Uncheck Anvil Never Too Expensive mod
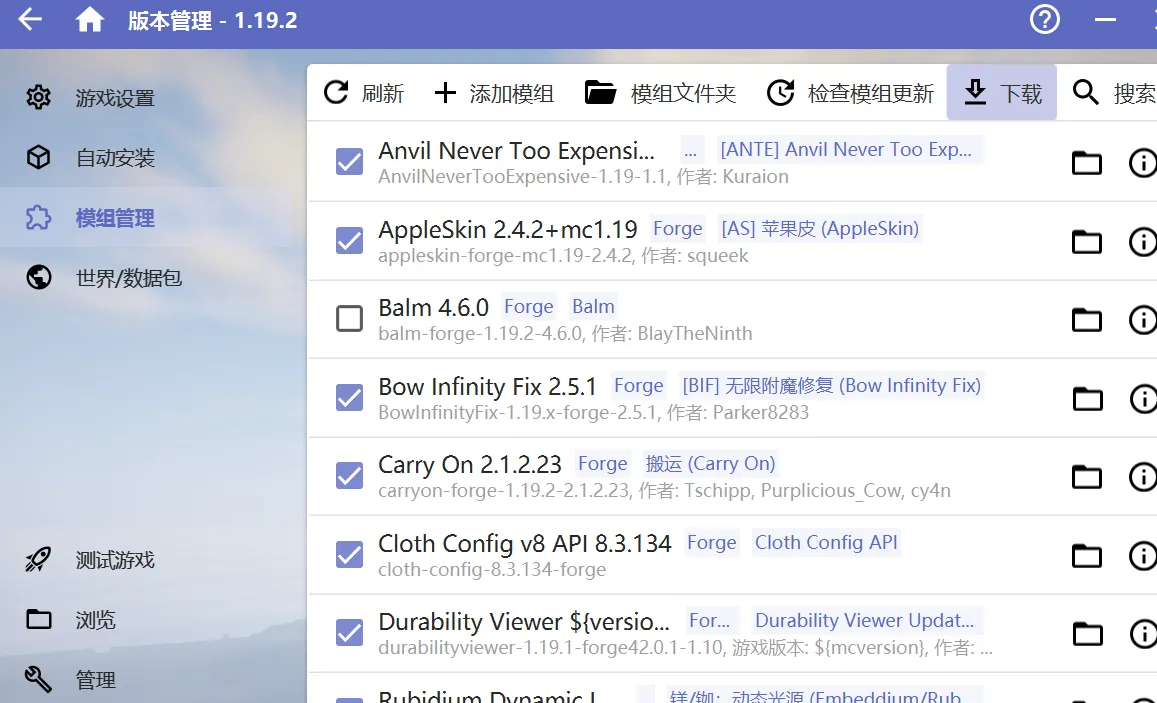Screen dimensions: 1157x703 pyautogui.click(x=349, y=162)
